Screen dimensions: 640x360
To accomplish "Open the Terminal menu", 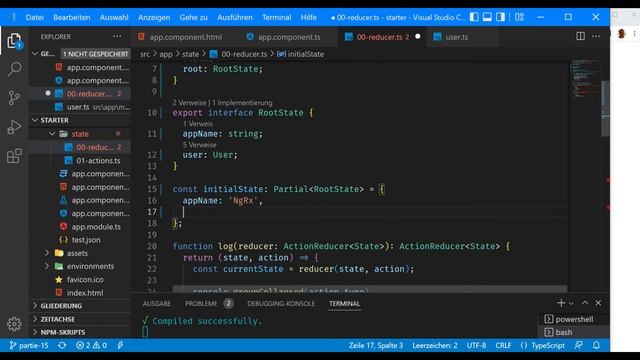I will (x=276, y=18).
